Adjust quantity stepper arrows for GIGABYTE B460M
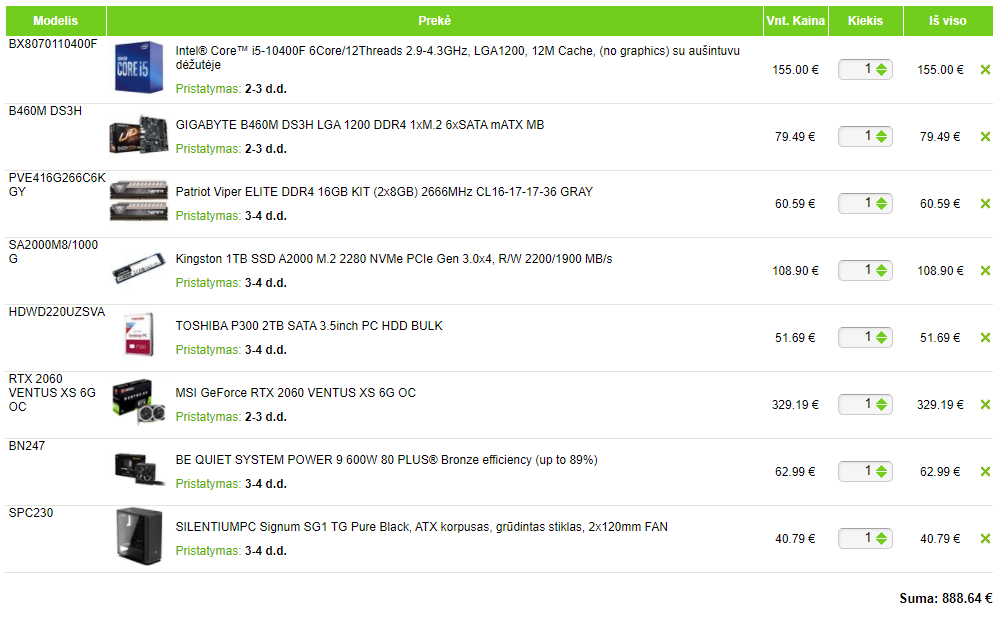 coord(882,136)
